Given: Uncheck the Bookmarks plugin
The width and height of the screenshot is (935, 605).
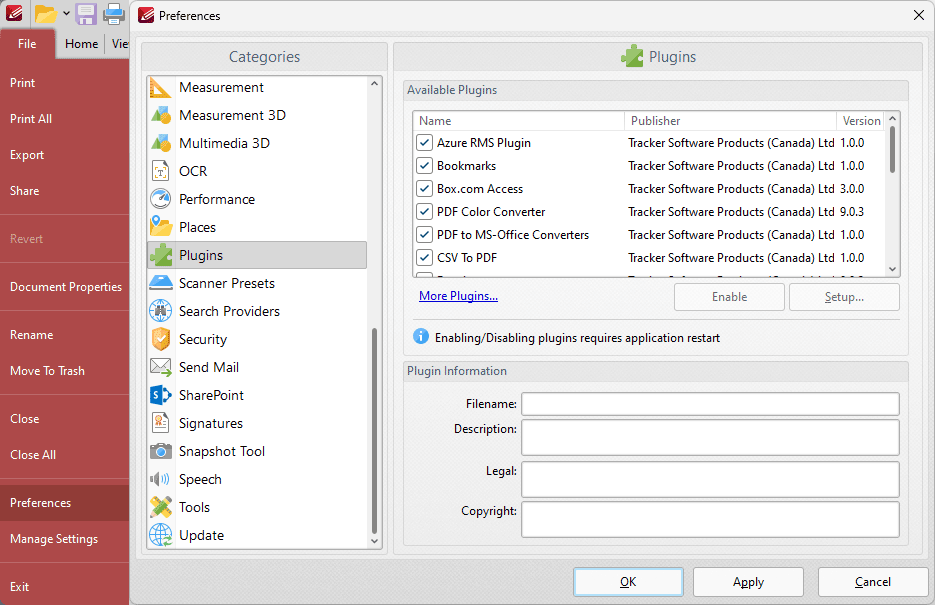Looking at the screenshot, I should [423, 166].
